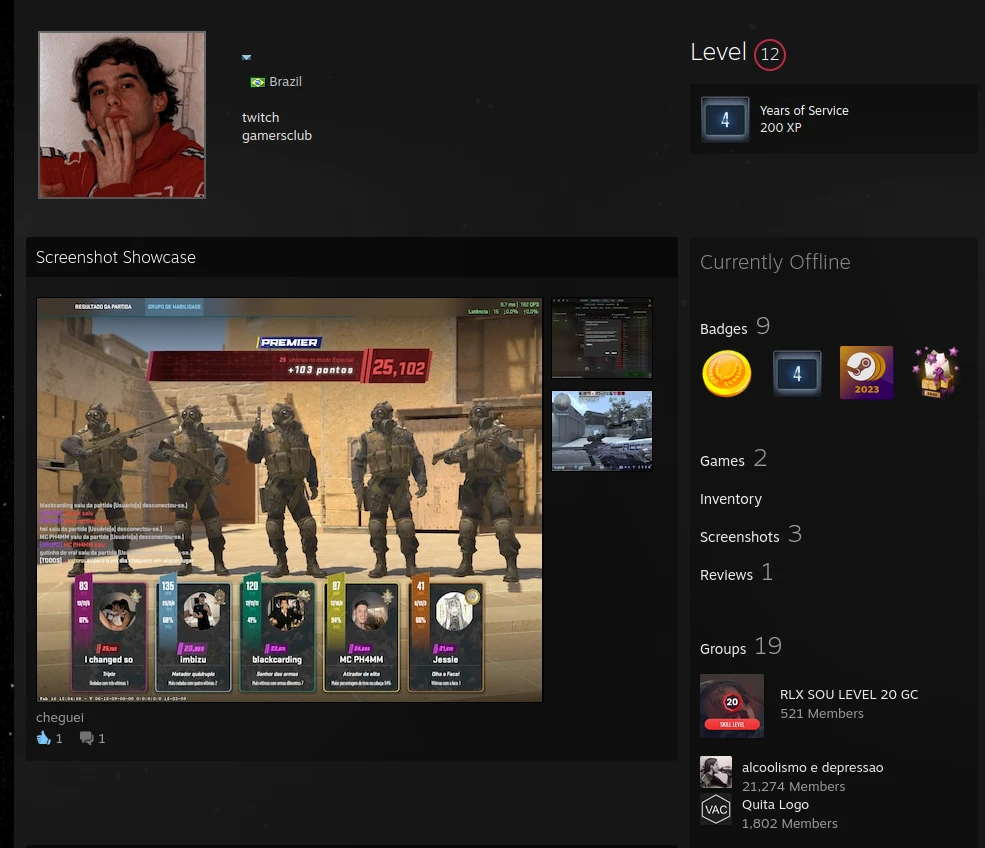
Task: Click the thumbs up rate icon
Action: (x=43, y=738)
